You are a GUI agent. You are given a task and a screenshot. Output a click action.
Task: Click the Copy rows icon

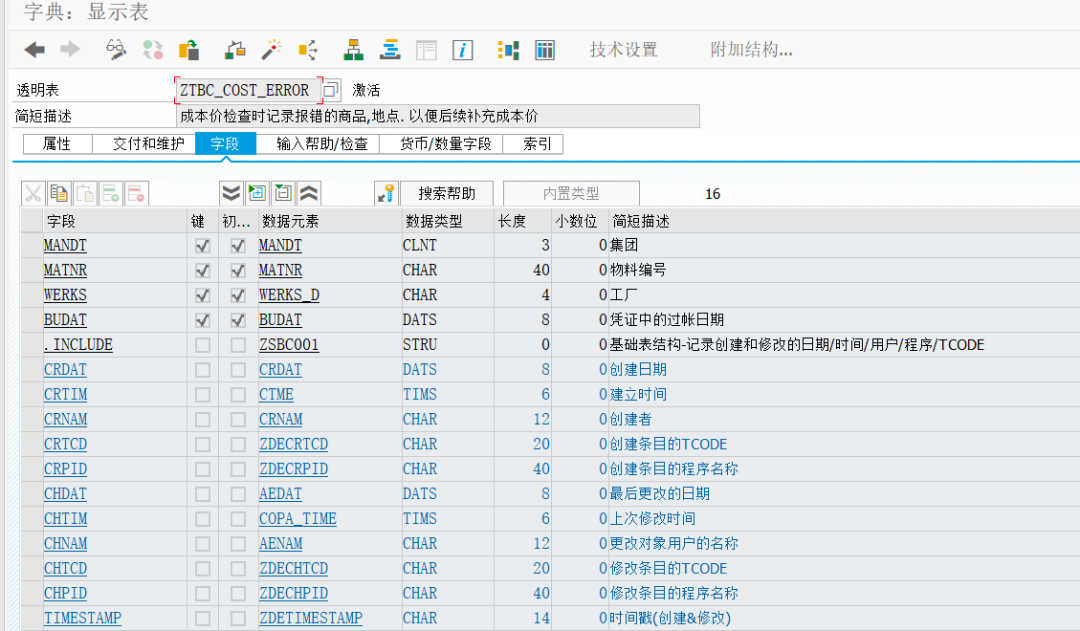coord(59,194)
